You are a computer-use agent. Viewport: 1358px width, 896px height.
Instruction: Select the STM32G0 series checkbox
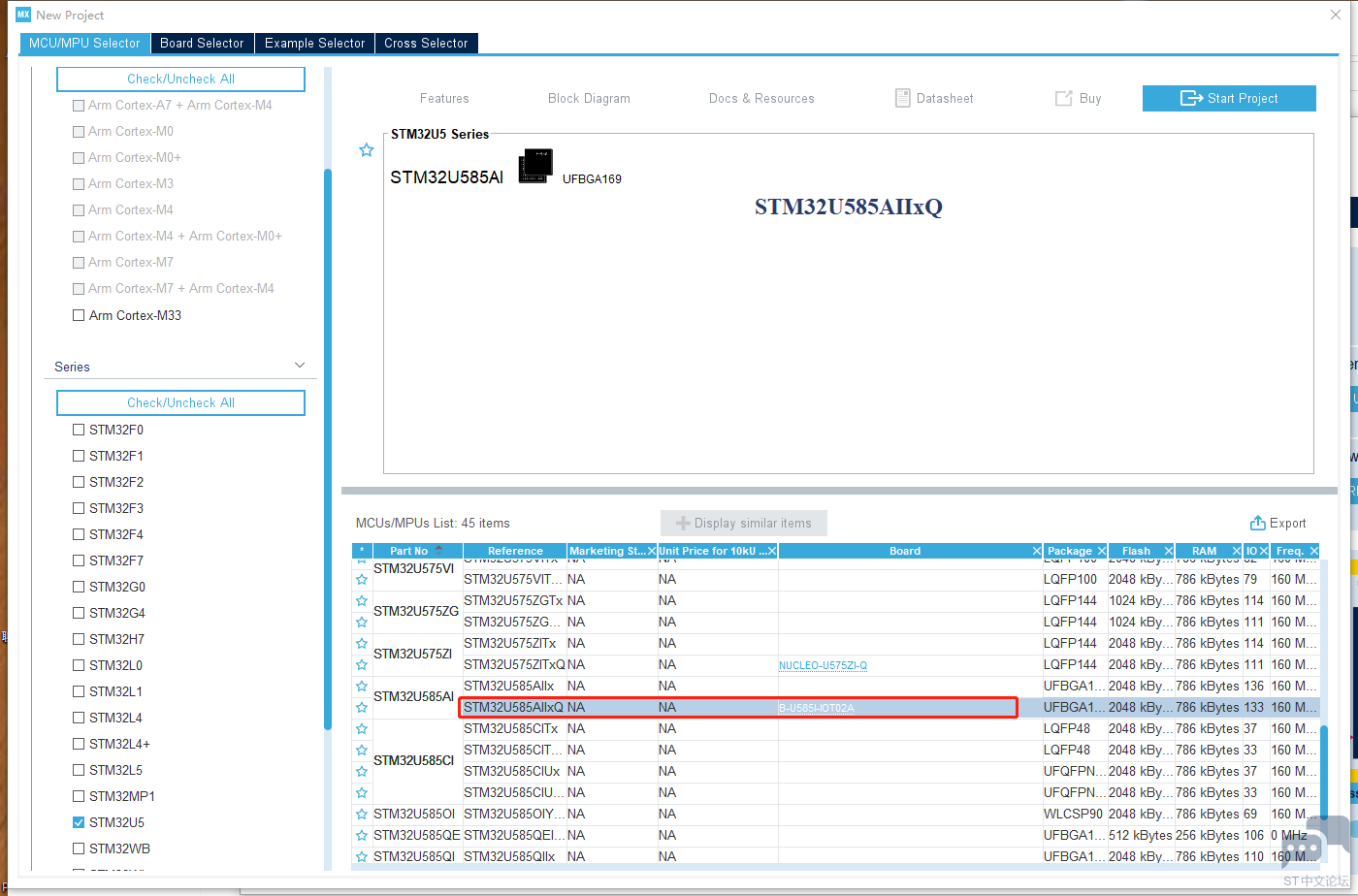click(x=79, y=587)
